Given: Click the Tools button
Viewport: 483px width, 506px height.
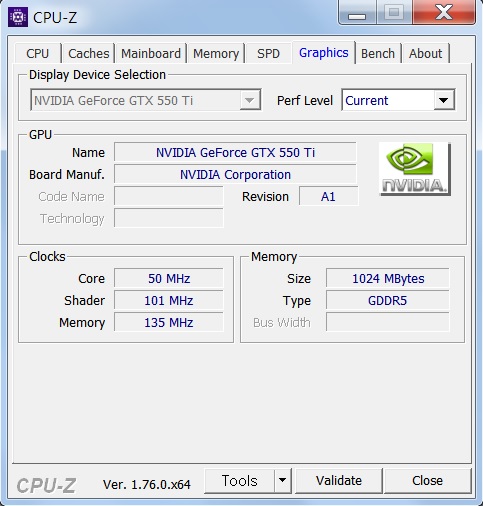Looking at the screenshot, I should (240, 480).
